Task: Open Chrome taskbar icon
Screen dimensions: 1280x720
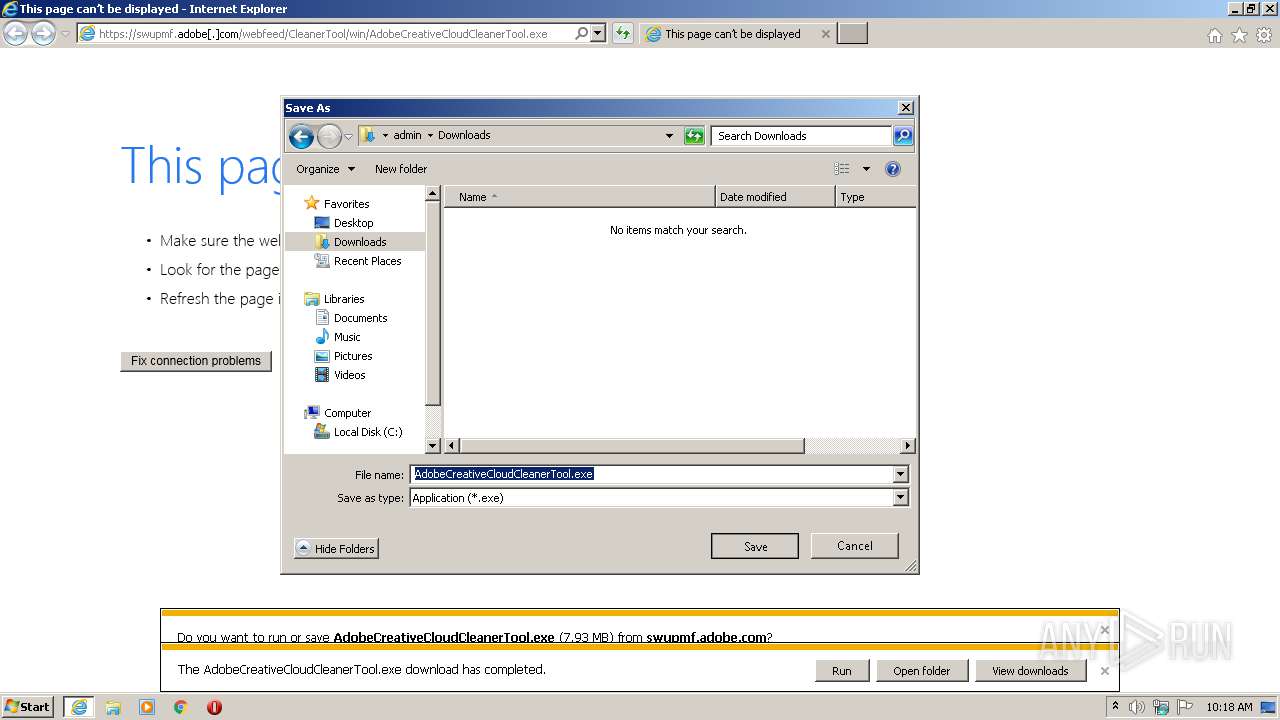Action: [181, 707]
